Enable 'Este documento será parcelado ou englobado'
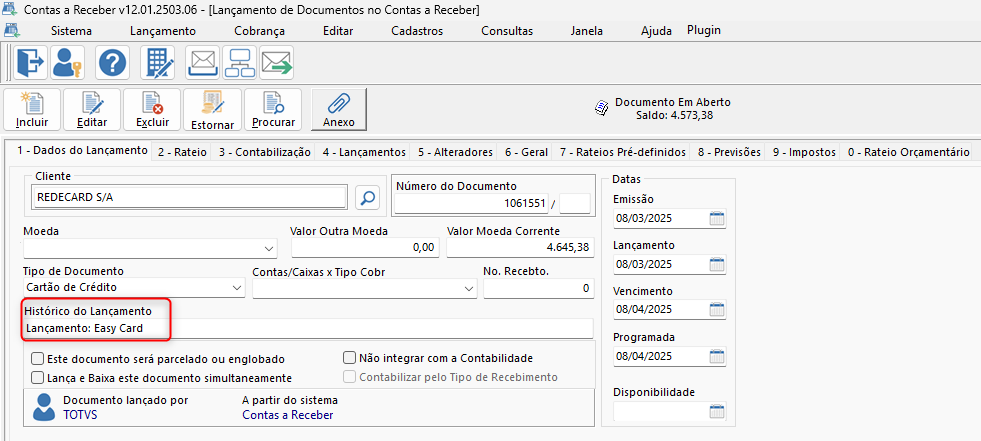This screenshot has height=441, width=981. click(38, 358)
